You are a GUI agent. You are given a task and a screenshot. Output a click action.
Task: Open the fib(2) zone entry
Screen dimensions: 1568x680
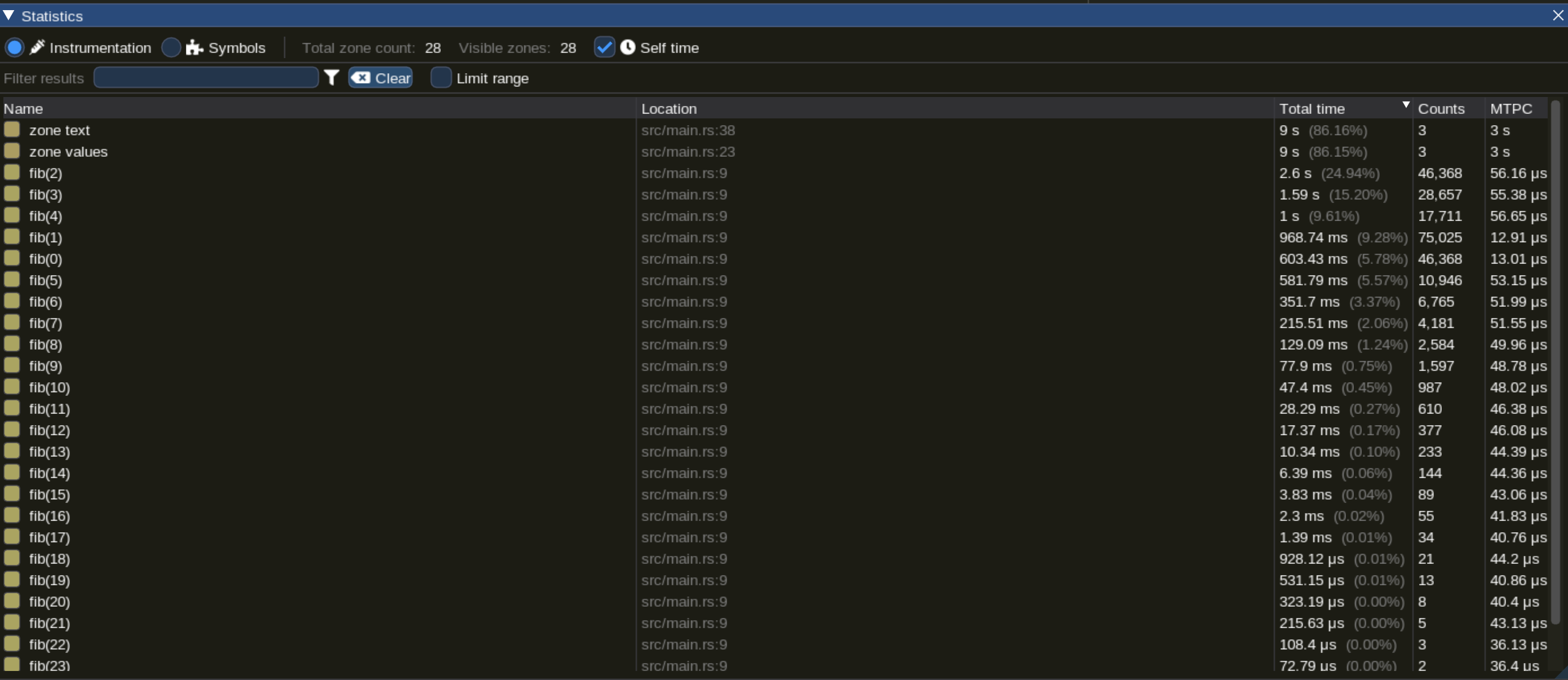[46, 173]
